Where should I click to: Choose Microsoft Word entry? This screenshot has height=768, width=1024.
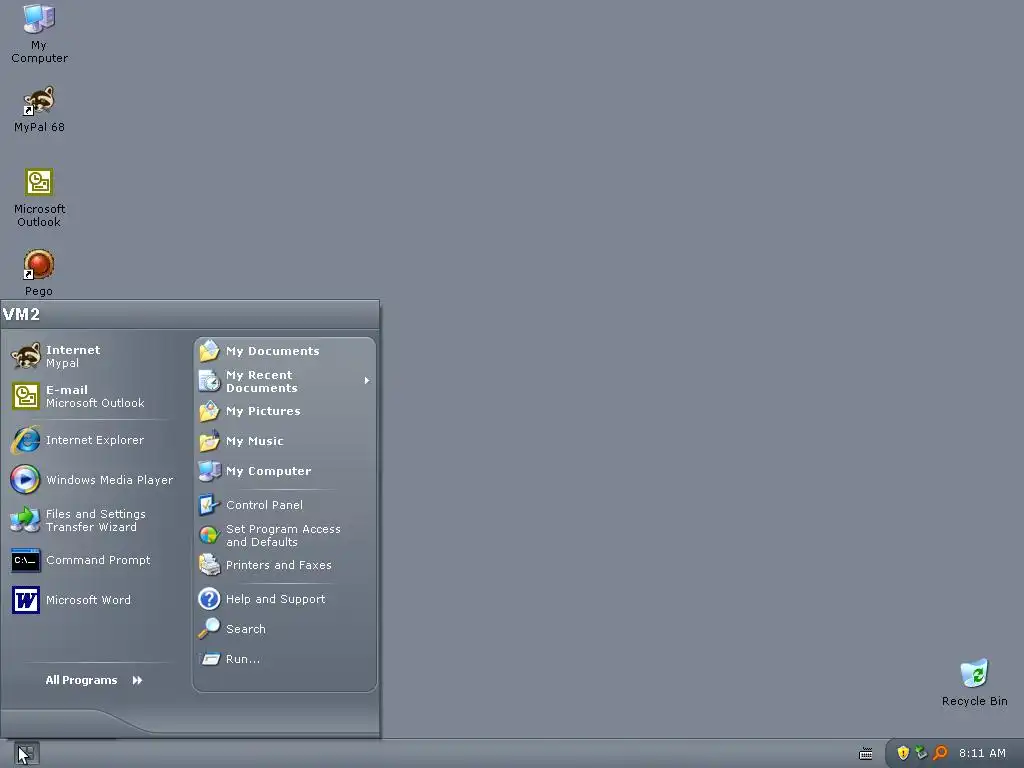[x=92, y=600]
